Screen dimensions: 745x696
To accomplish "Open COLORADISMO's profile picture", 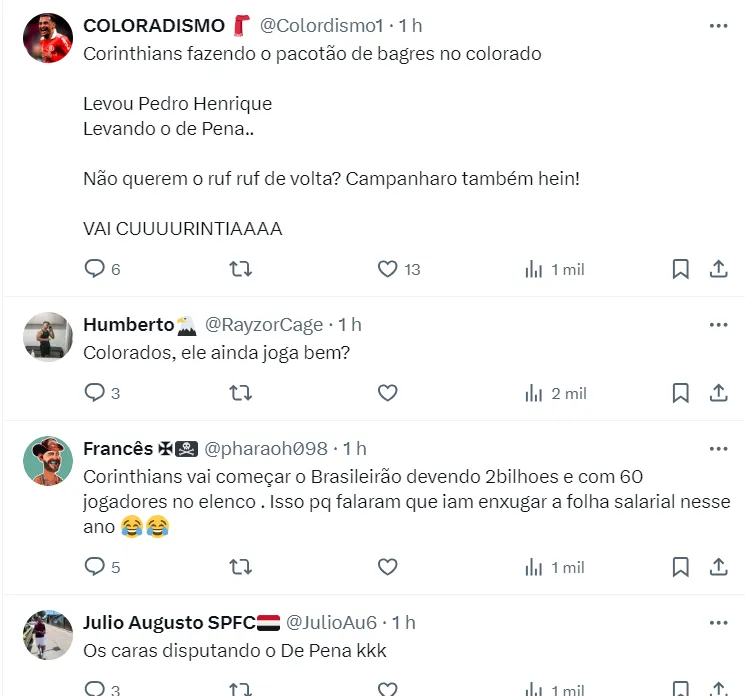I will [48, 38].
